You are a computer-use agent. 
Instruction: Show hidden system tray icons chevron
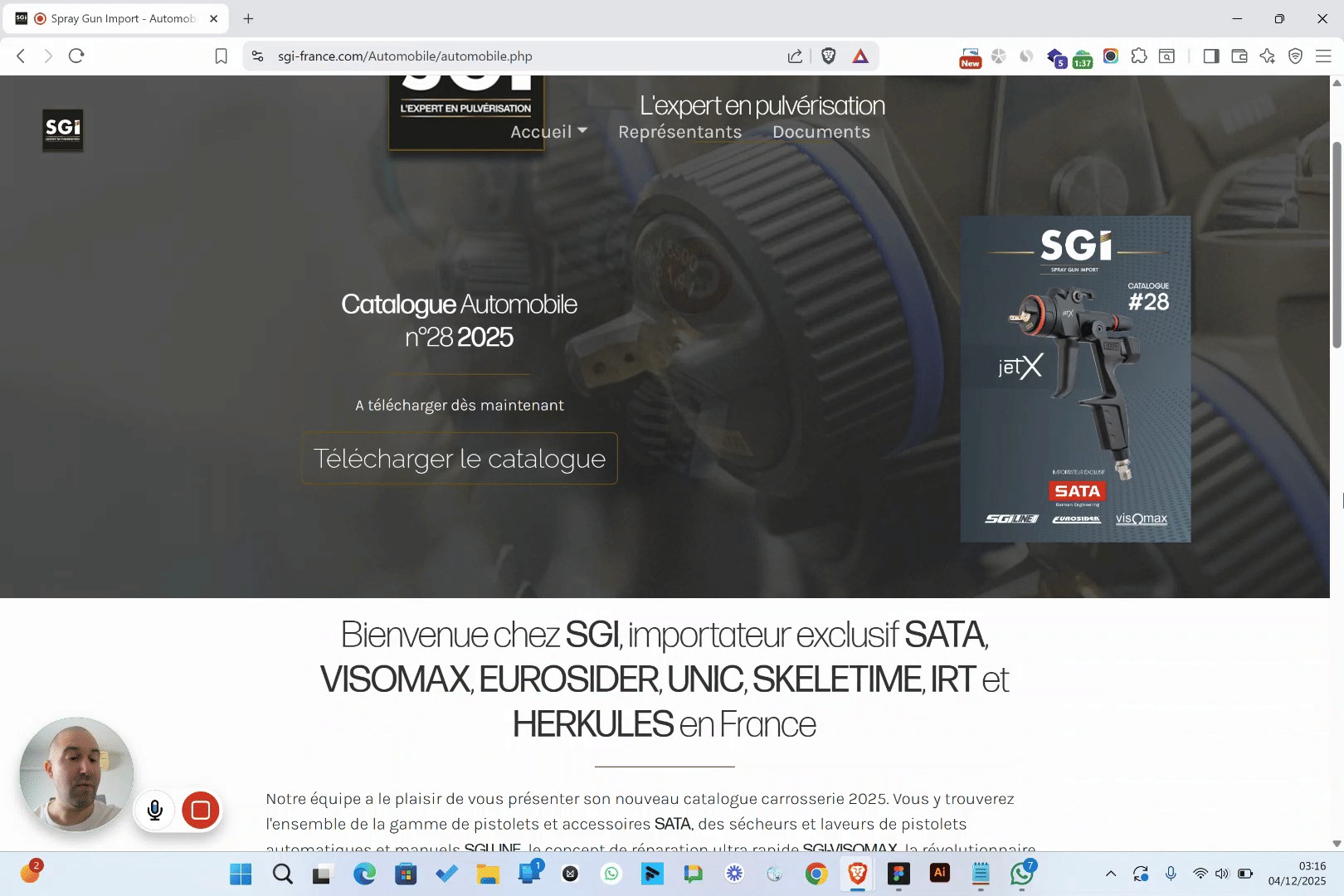pos(1111,873)
